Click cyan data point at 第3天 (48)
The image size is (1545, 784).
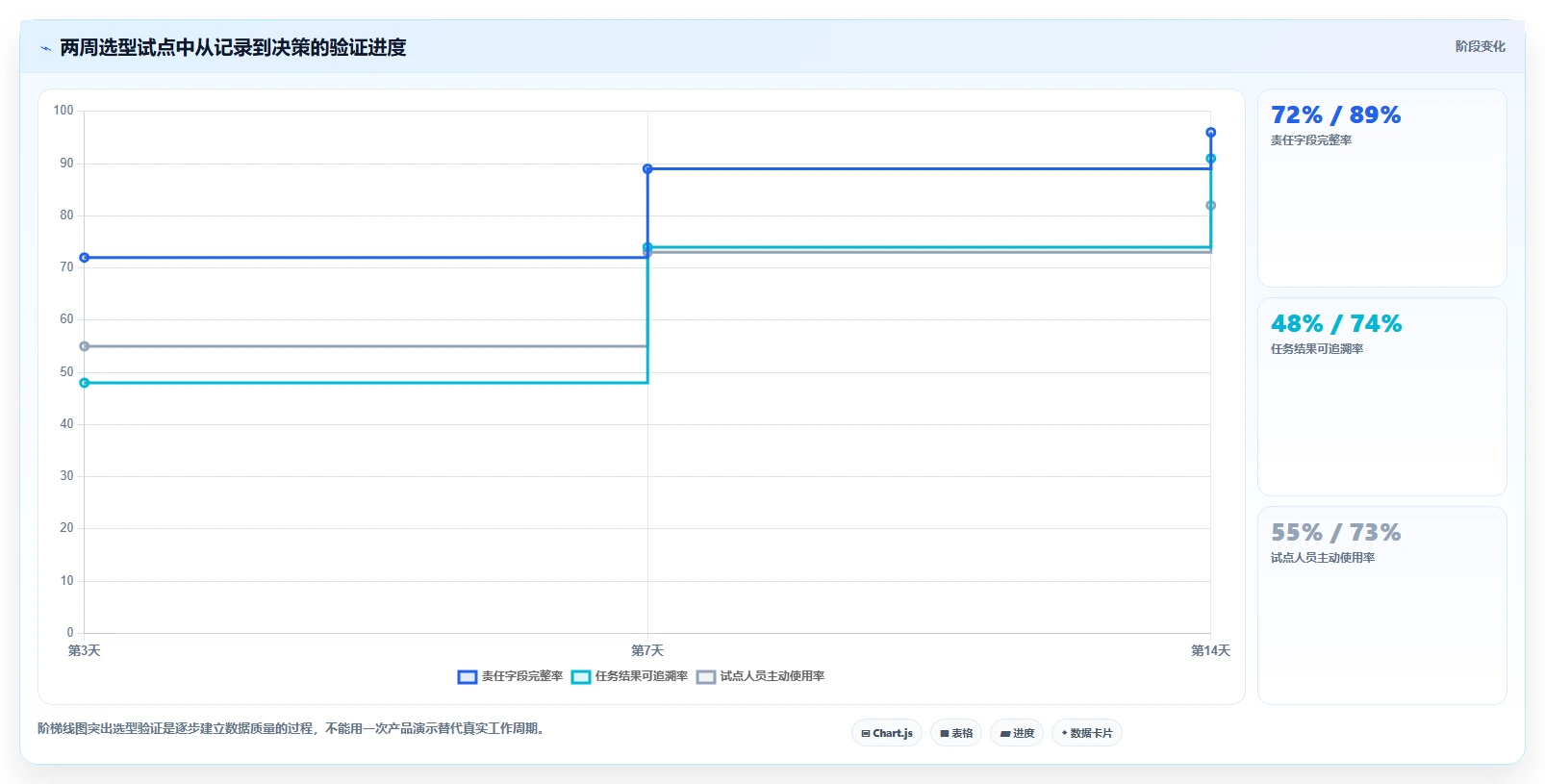pyautogui.click(x=85, y=383)
